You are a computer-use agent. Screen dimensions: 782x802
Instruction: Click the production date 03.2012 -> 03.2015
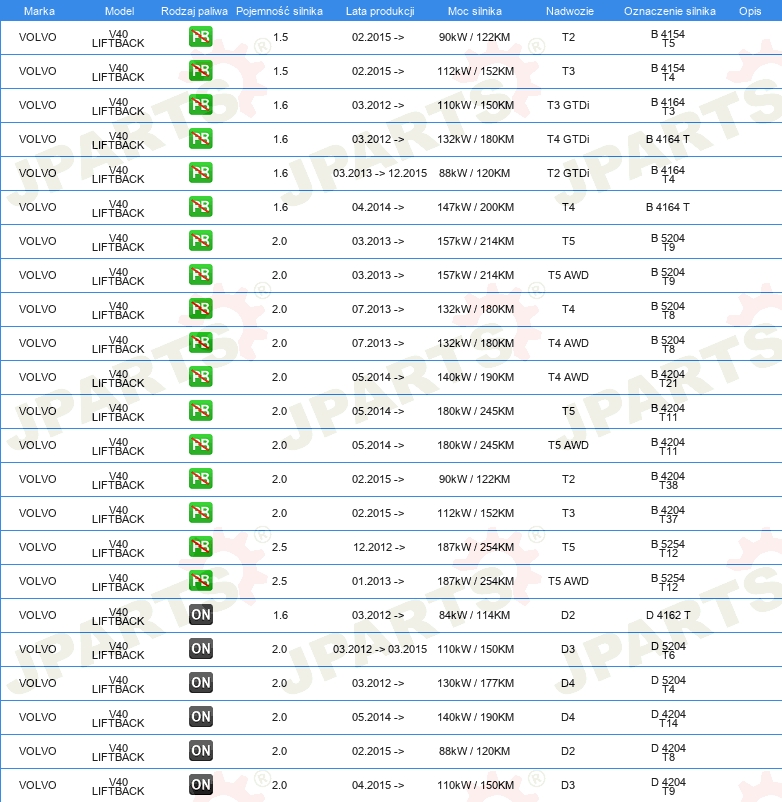(379, 649)
